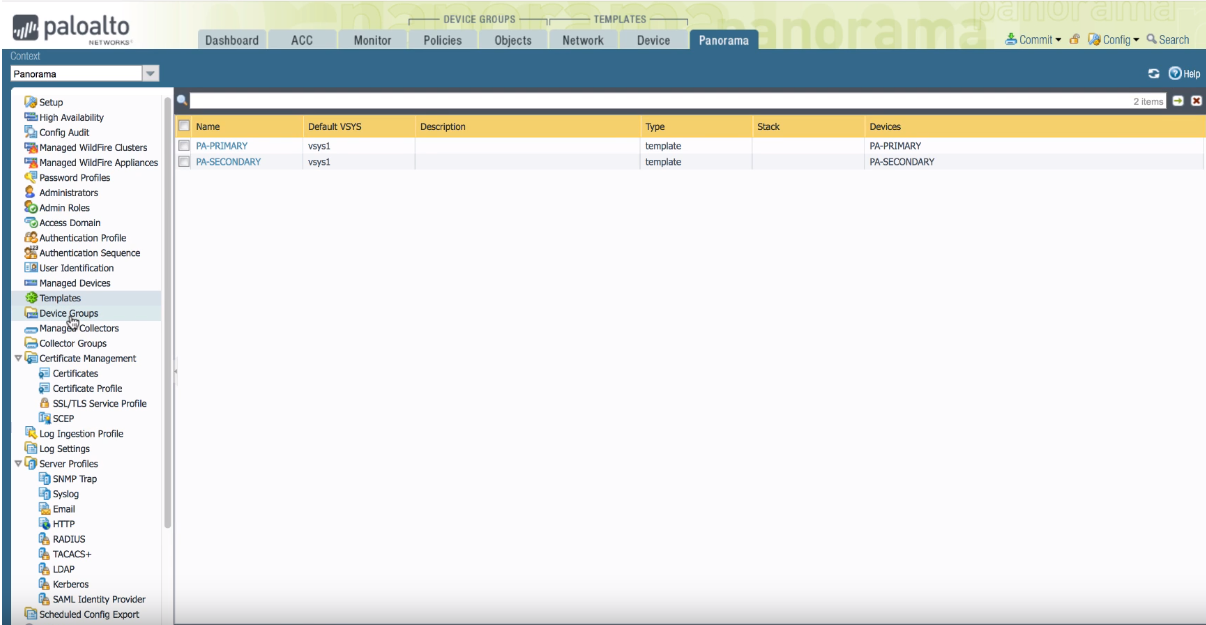Open the Context dropdown showing Panorama
This screenshot has width=1206, height=625.
pos(83,73)
